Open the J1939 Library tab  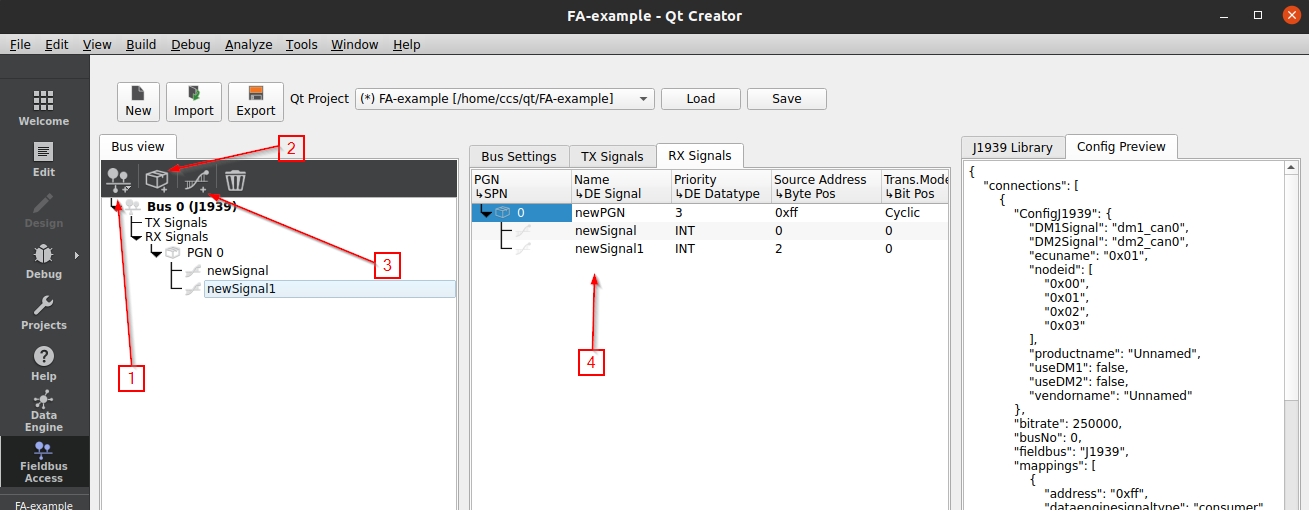(x=1012, y=147)
